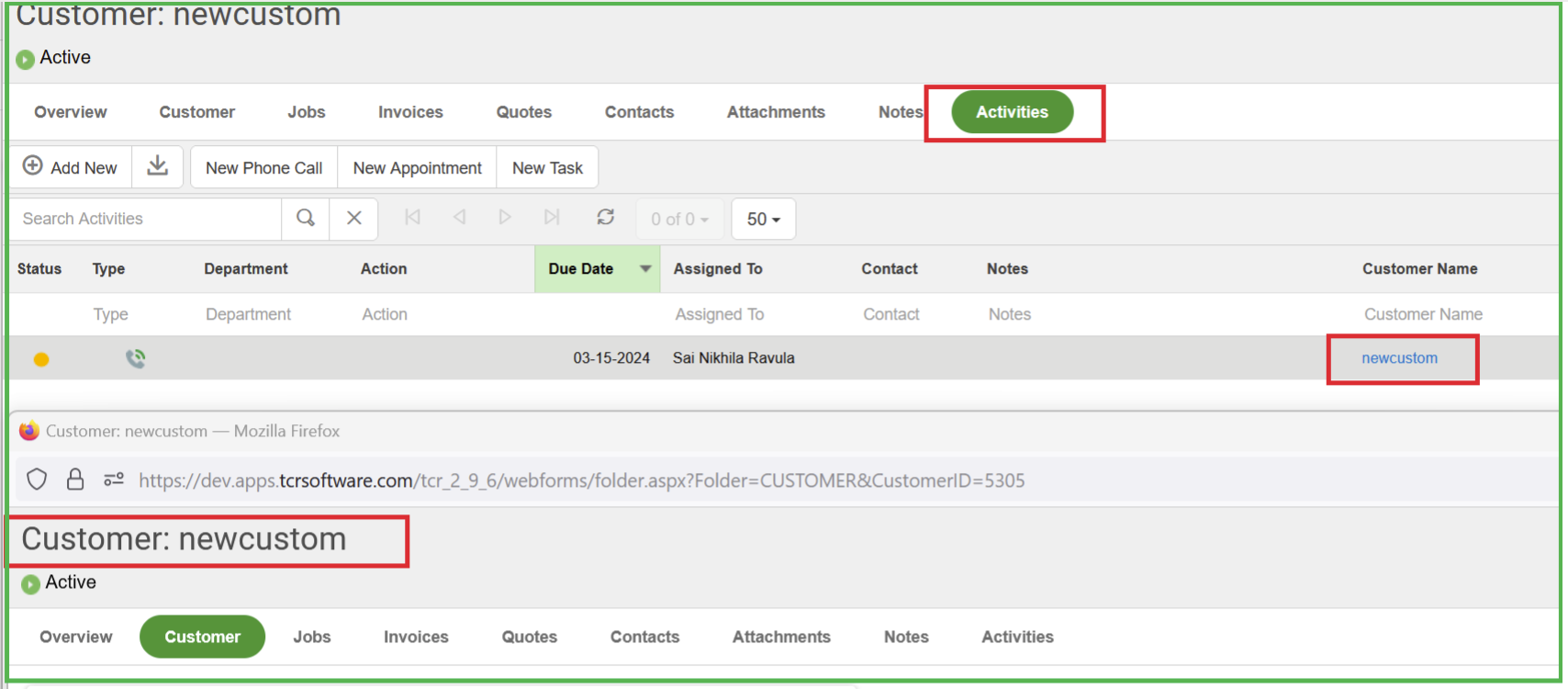Go to next page arrow
This screenshot has width=1568, height=689.
pyautogui.click(x=505, y=218)
